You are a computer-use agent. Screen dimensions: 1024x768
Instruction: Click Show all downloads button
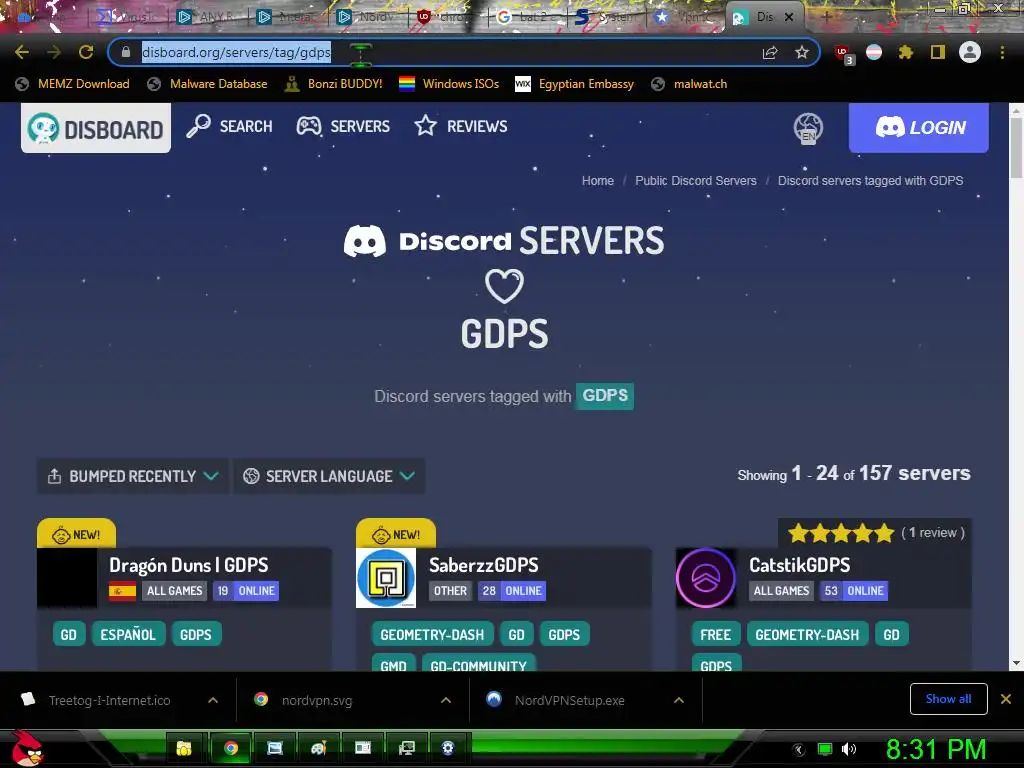point(948,699)
